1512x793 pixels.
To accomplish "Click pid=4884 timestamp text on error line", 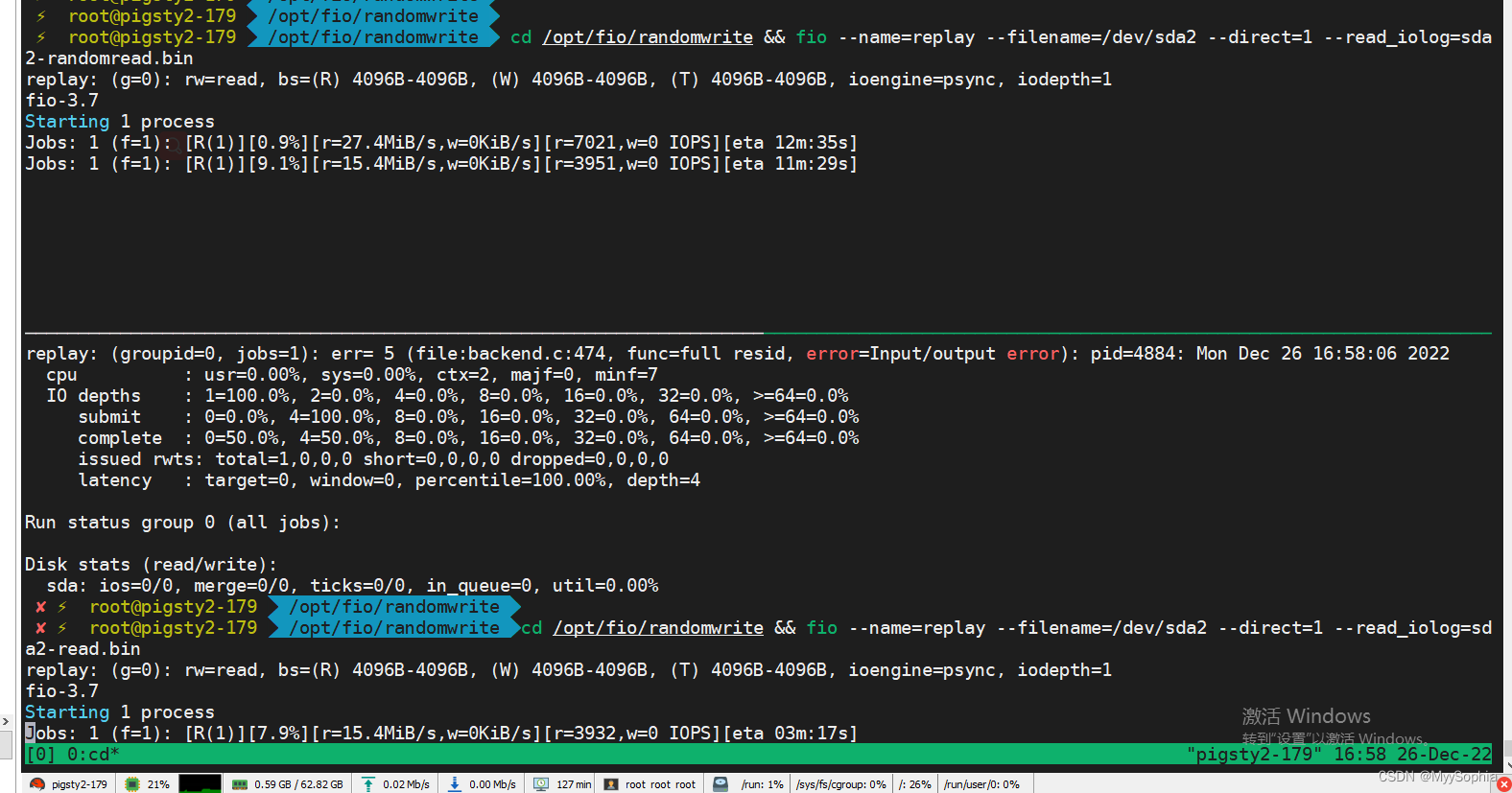I will coord(1269,354).
